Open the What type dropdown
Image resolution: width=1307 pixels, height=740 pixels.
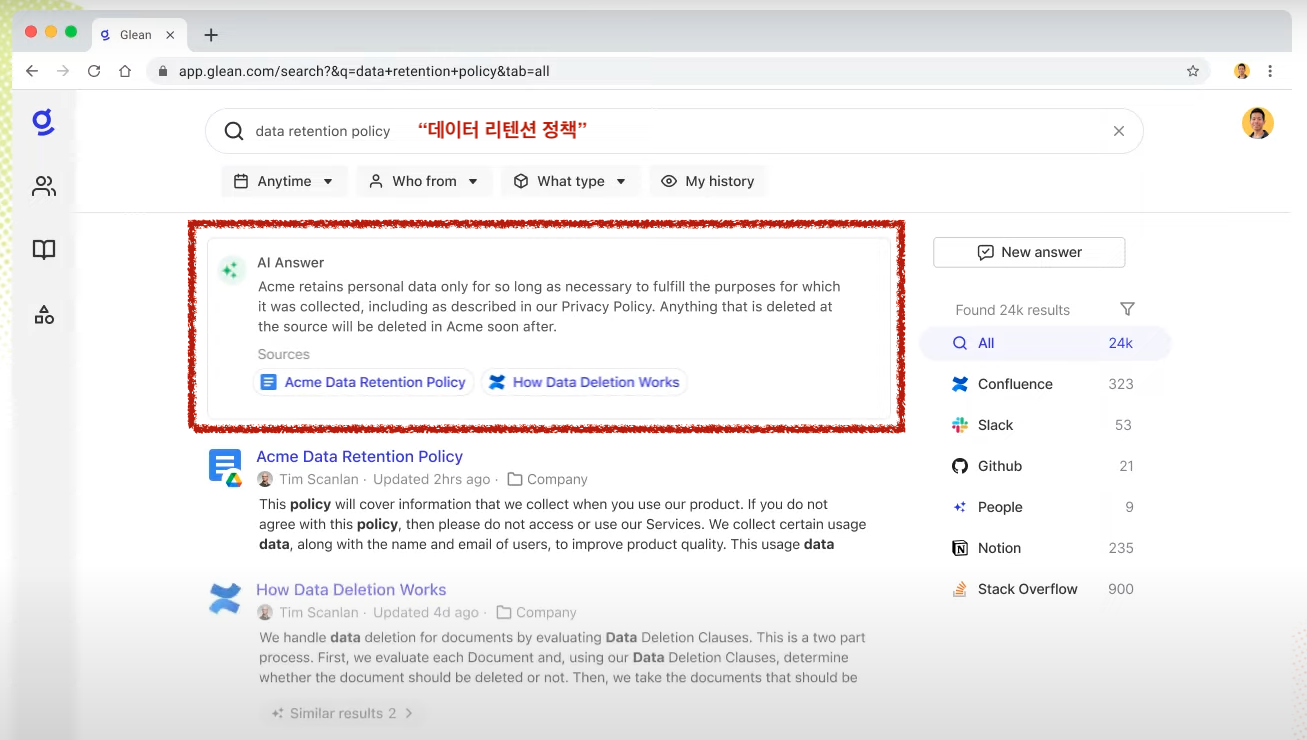click(571, 181)
